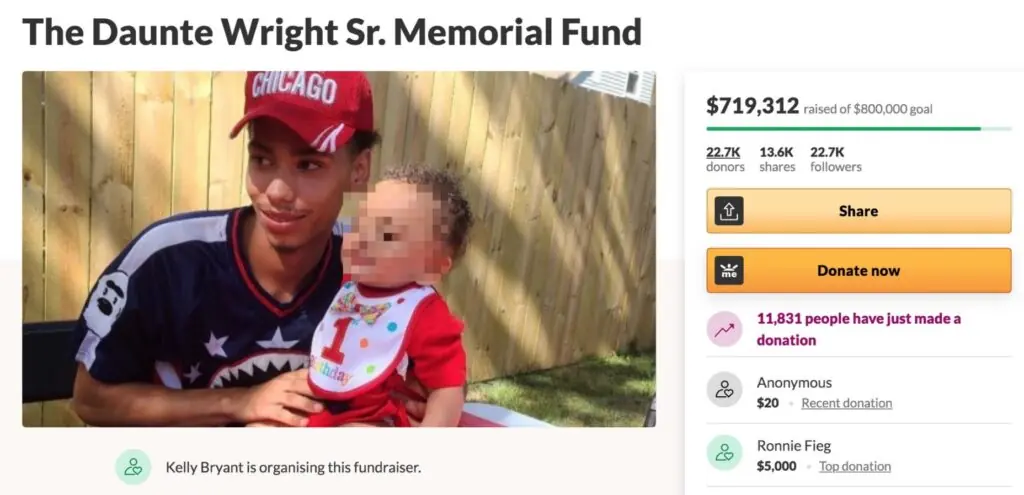
Task: Open the Top donation link
Action: pyautogui.click(x=855, y=466)
